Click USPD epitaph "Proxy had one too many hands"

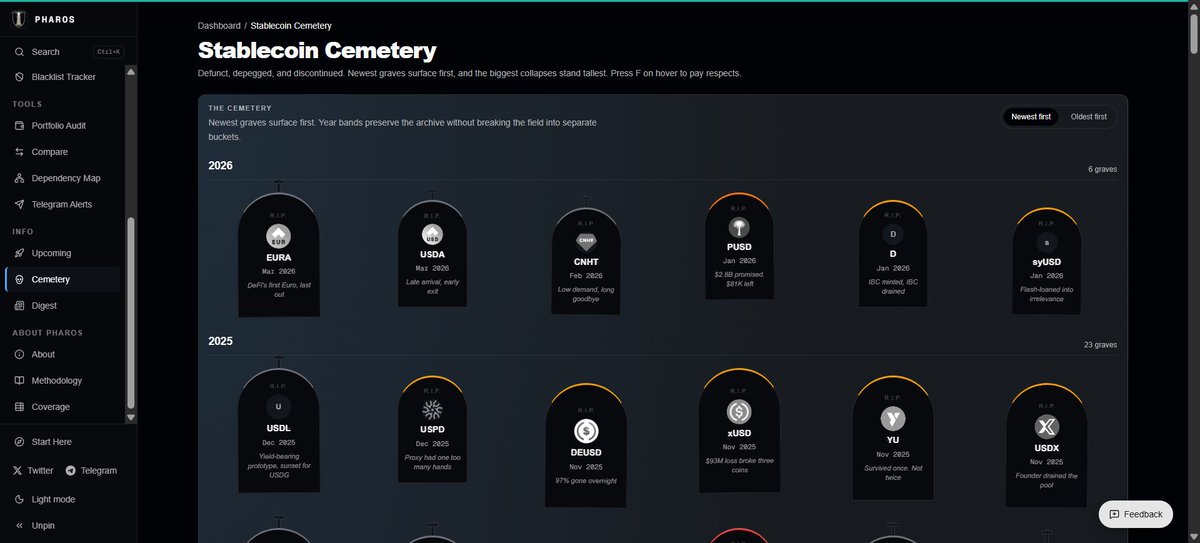coord(433,462)
